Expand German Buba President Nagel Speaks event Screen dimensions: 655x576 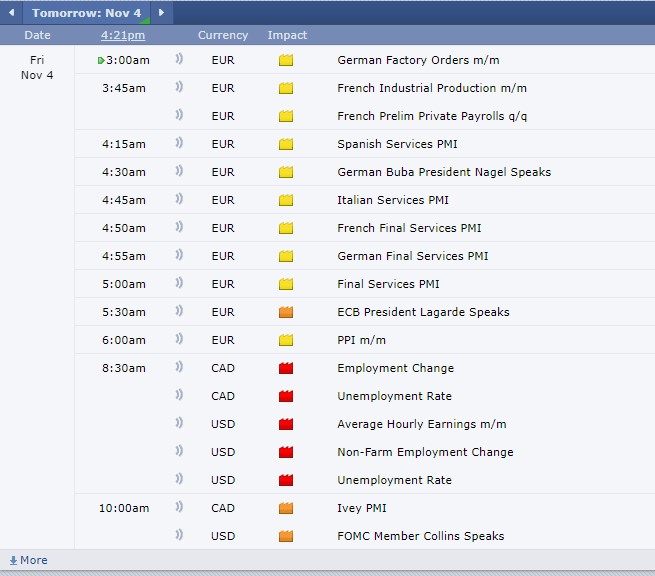pyautogui.click(x=443, y=172)
